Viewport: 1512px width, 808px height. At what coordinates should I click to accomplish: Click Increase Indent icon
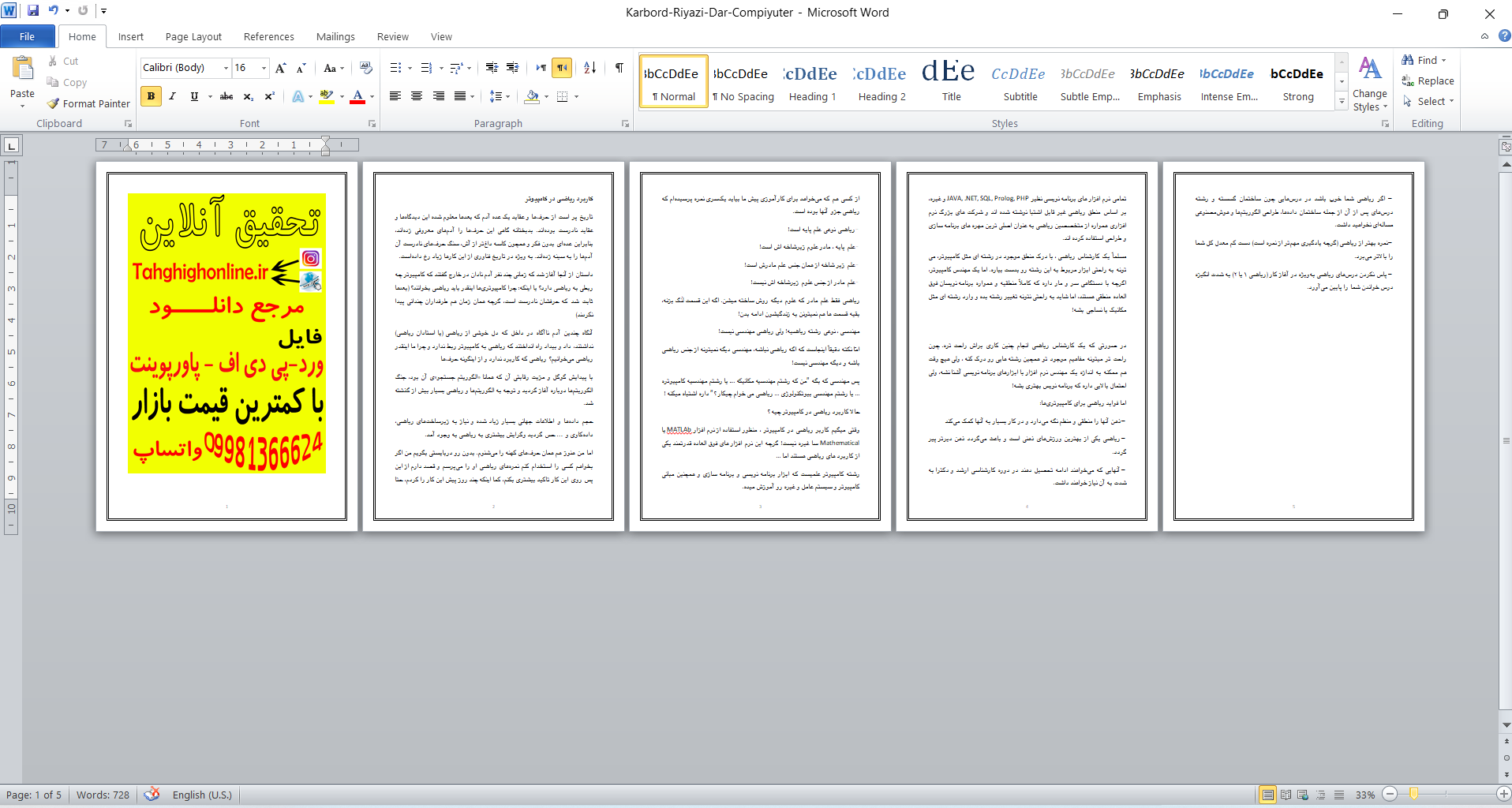pos(513,68)
